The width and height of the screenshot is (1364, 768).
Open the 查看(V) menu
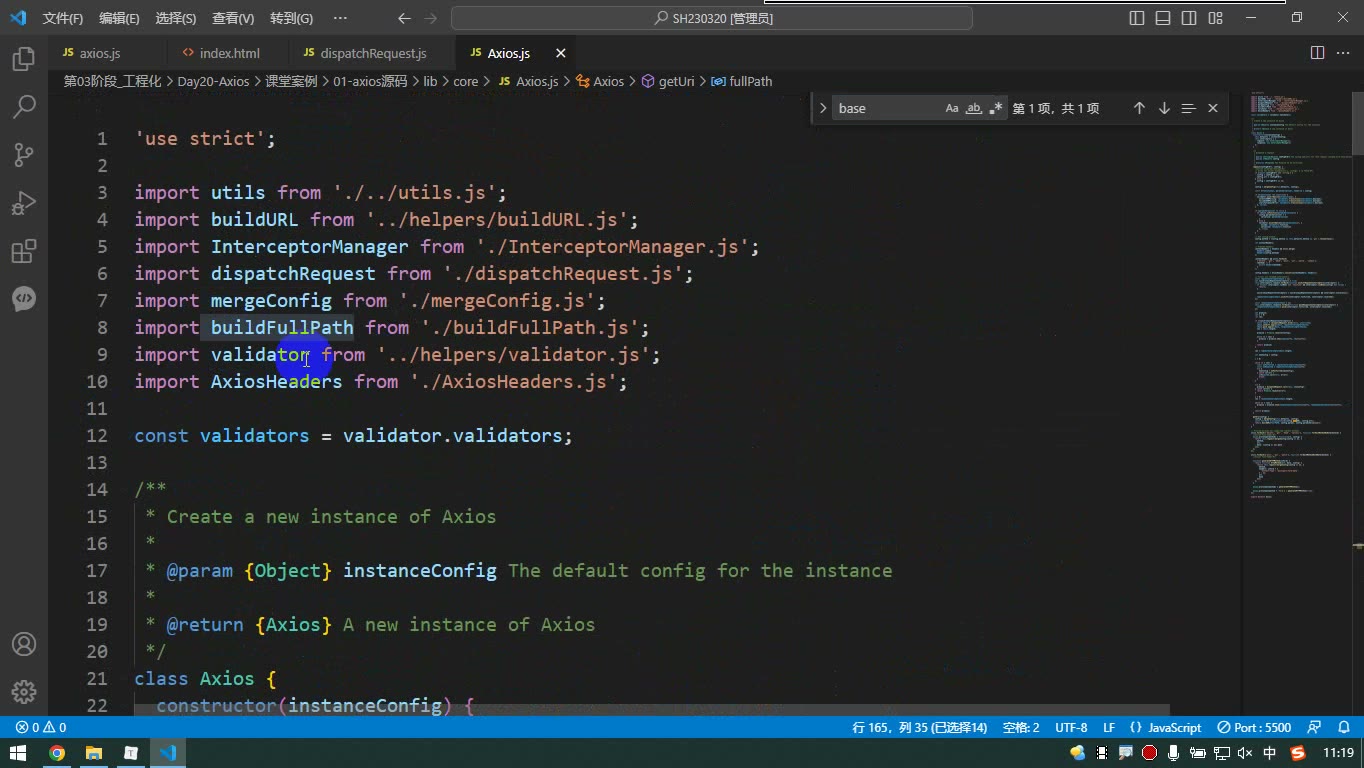tap(233, 18)
